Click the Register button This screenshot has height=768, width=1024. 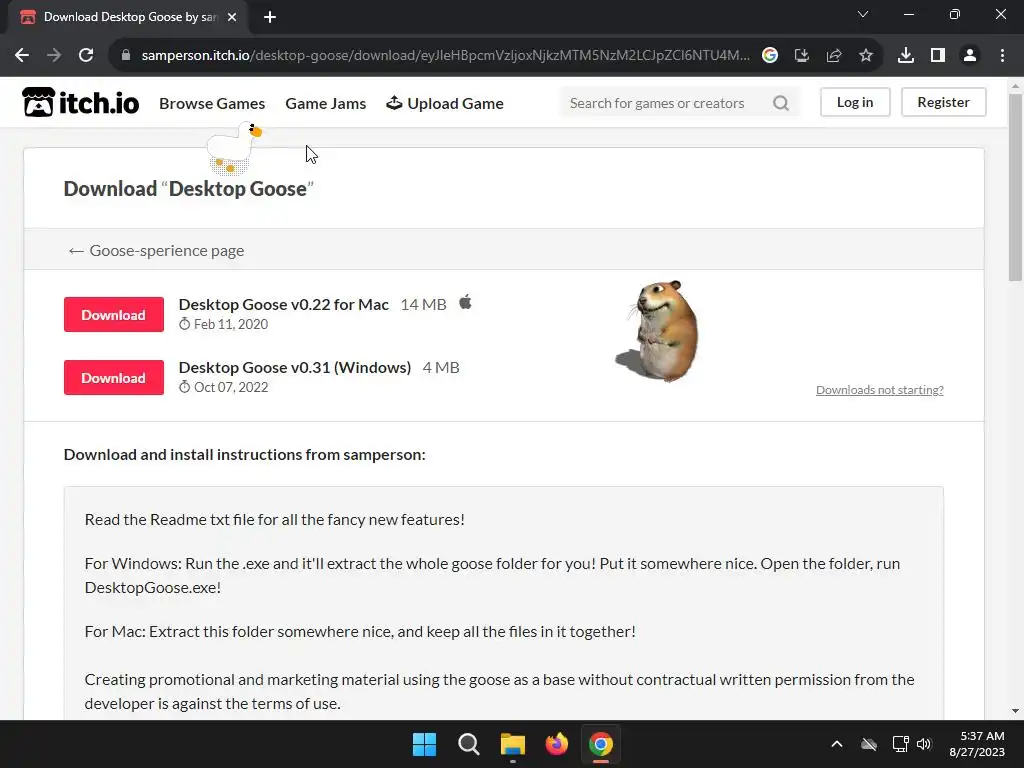tap(944, 102)
